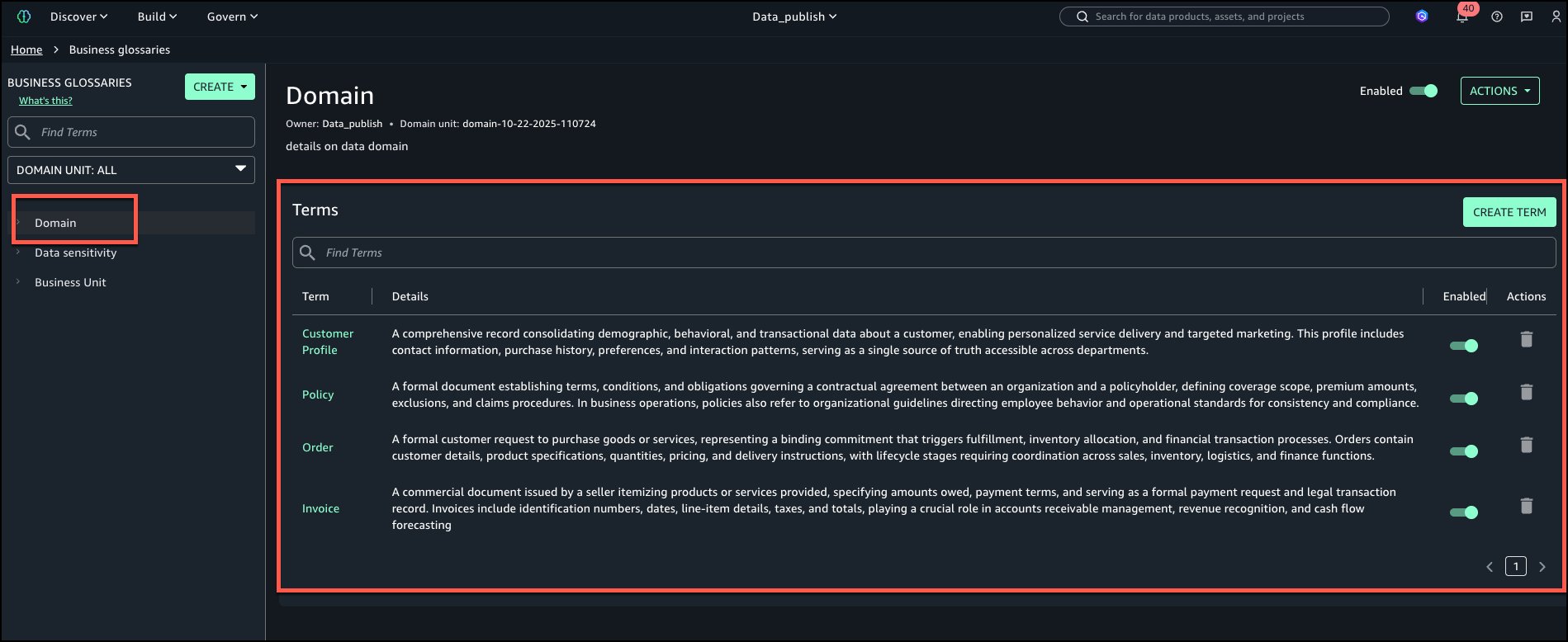The width and height of the screenshot is (1568, 642).
Task: Open the Data_publish project dropdown
Action: [794, 17]
